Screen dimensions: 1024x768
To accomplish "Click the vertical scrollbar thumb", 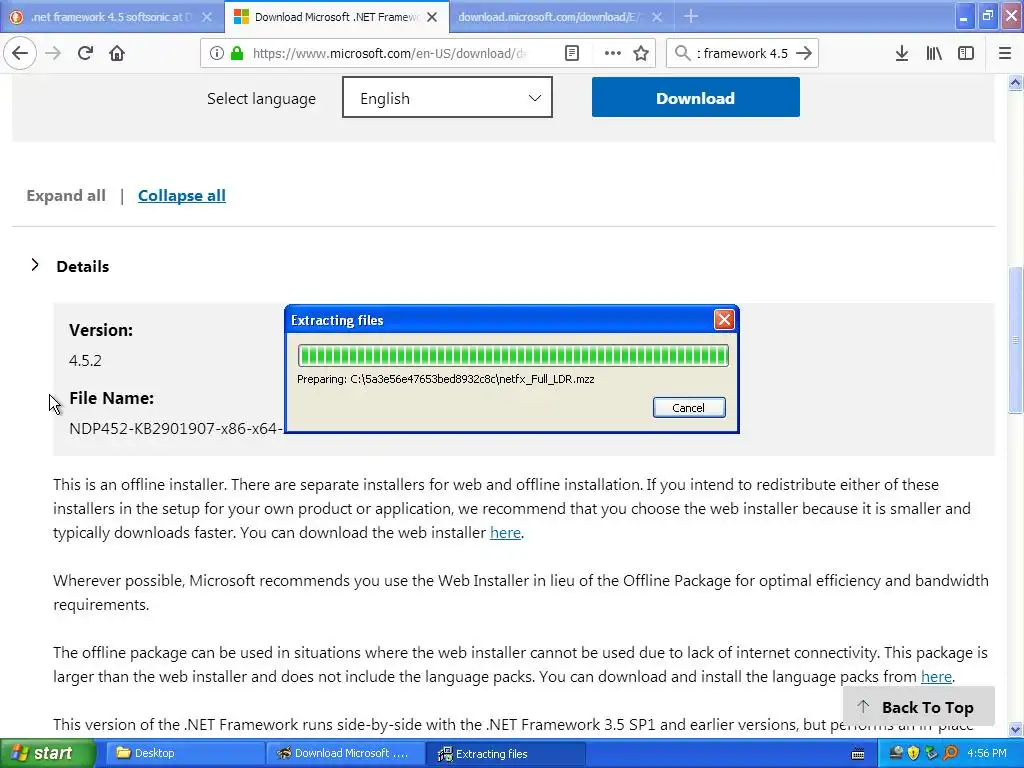I will pyautogui.click(x=1015, y=340).
